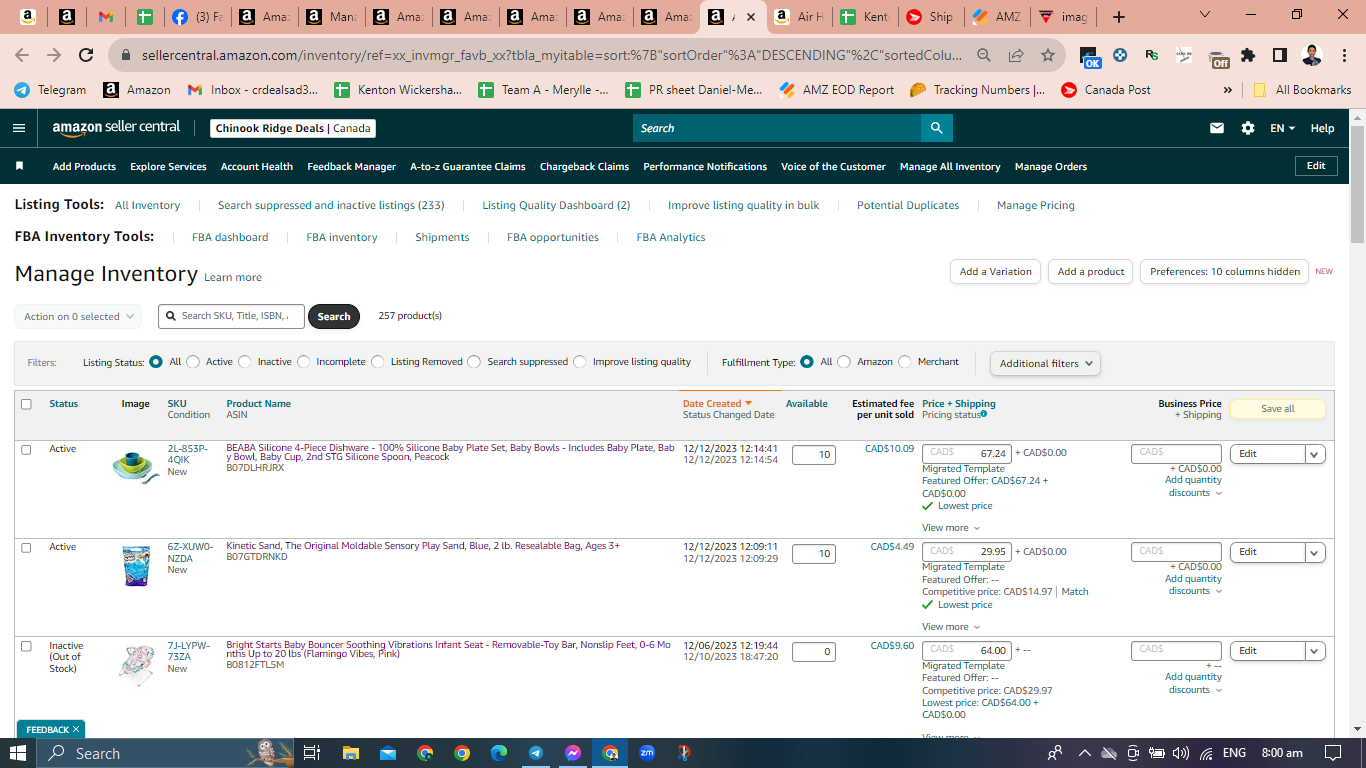Open Task View on taskbar
The width and height of the screenshot is (1366, 768).
coord(312,753)
